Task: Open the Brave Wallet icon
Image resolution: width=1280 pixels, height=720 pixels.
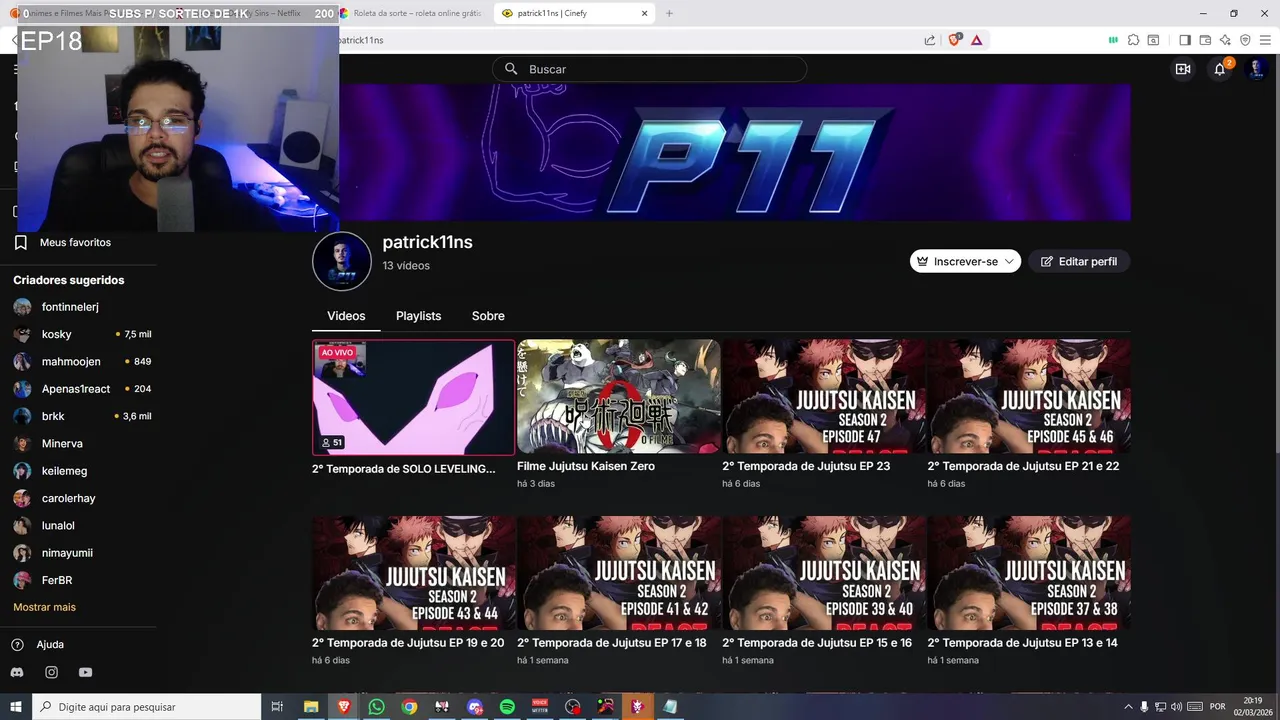Action: (x=1205, y=40)
